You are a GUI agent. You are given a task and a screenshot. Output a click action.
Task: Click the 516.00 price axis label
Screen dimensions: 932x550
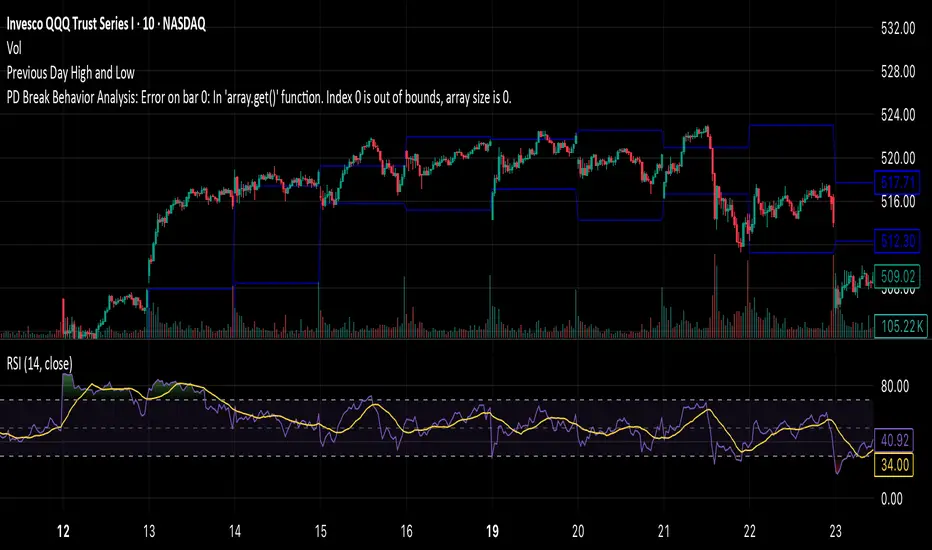coord(898,202)
